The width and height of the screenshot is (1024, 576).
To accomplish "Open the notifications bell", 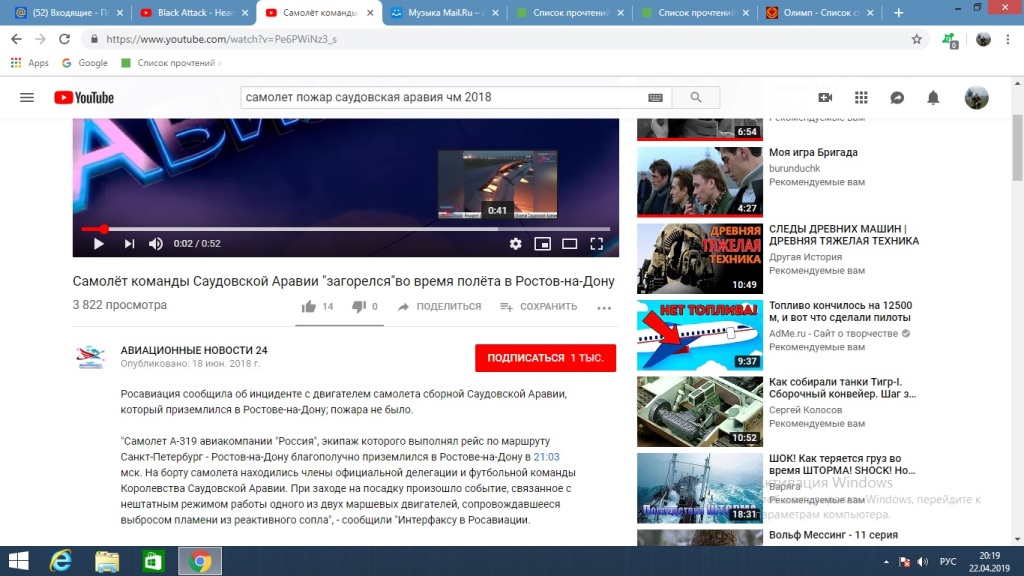I will [x=933, y=97].
